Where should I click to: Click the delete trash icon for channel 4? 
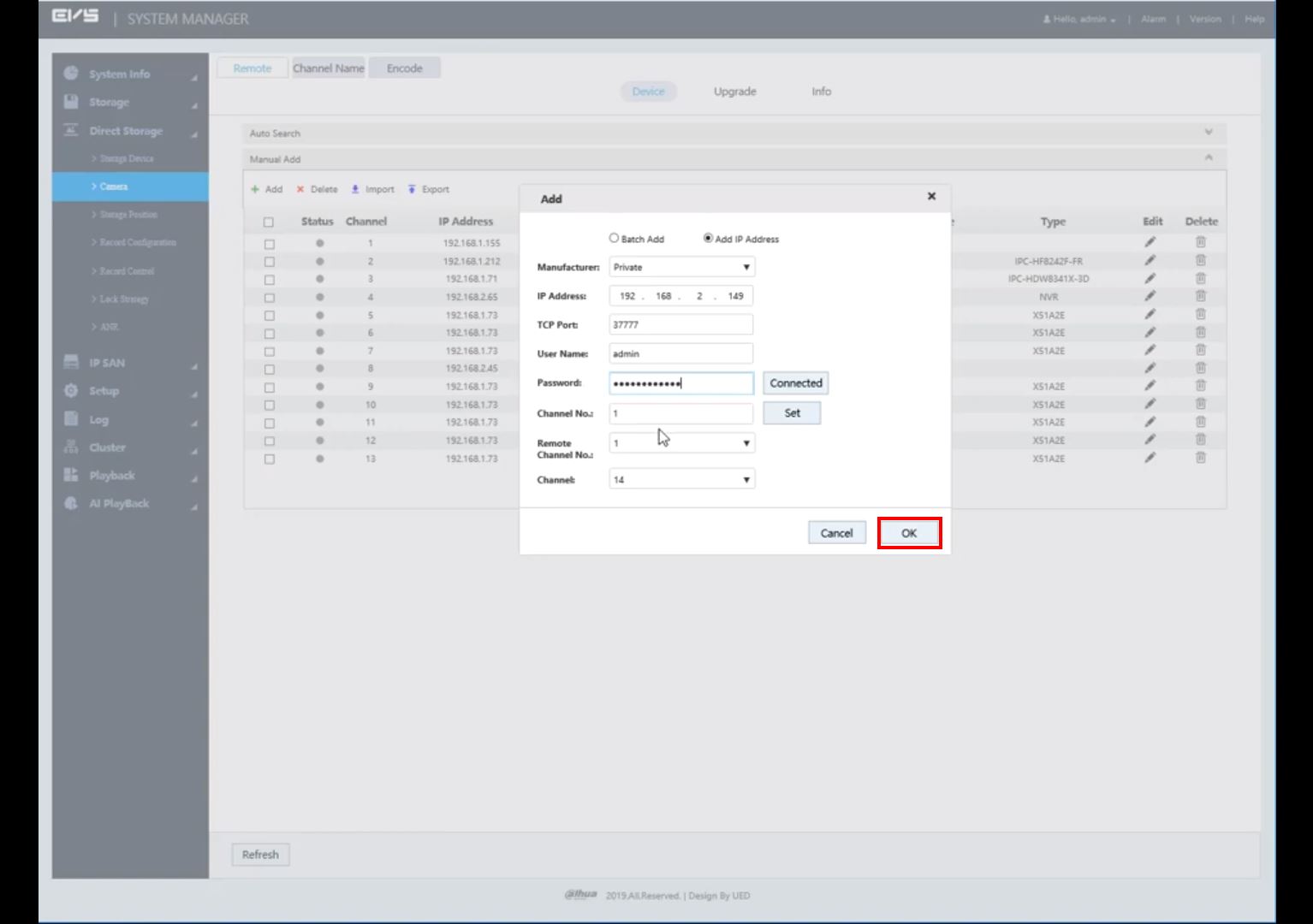[1200, 297]
